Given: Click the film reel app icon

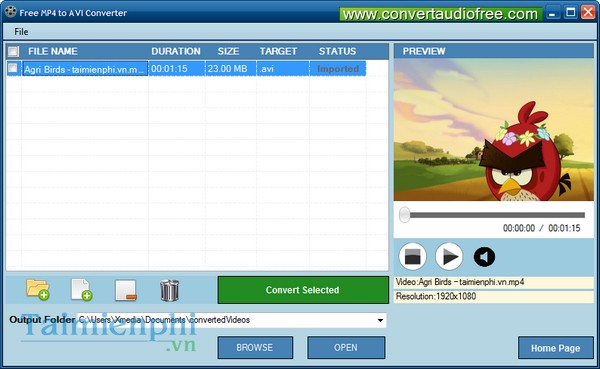Looking at the screenshot, I should (10, 12).
